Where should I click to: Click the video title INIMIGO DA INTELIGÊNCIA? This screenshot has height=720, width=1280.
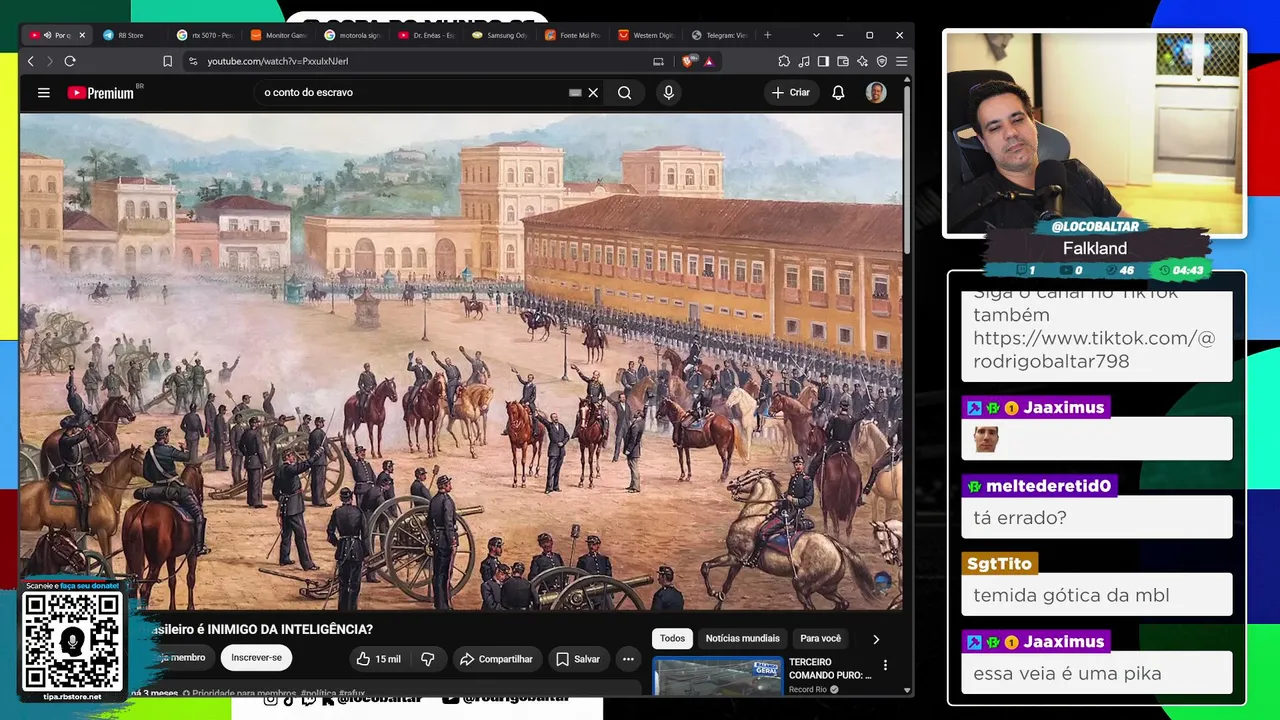[x=262, y=630]
